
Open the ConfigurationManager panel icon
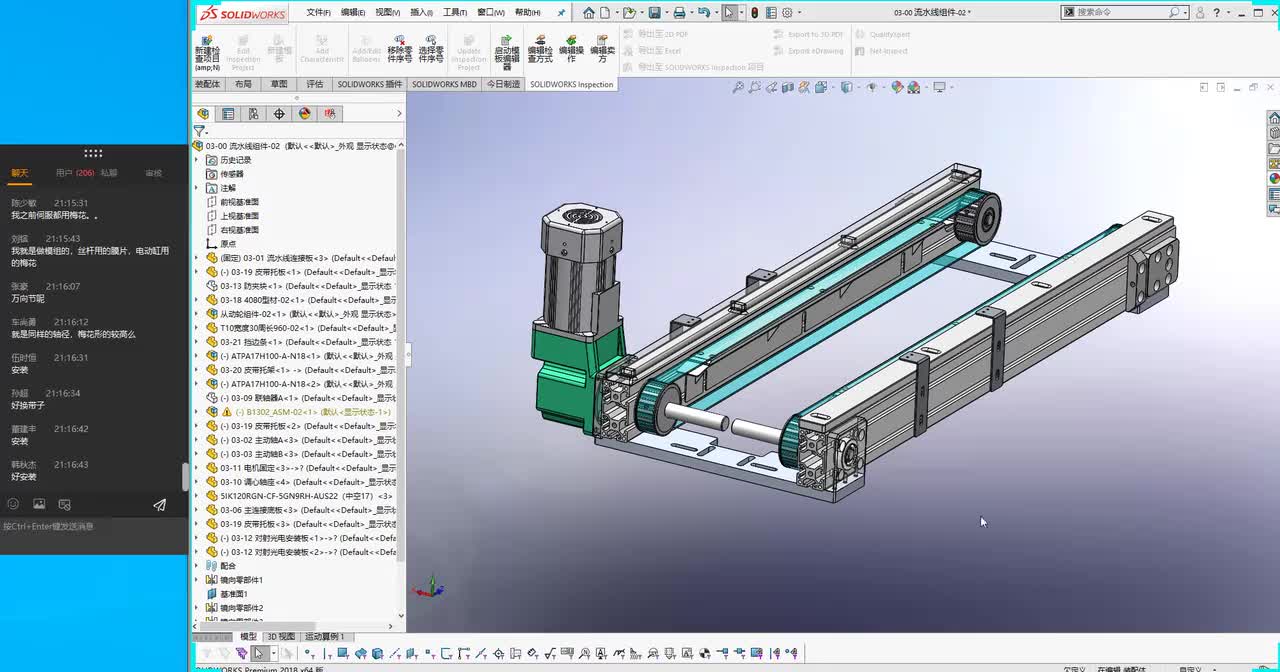(x=254, y=114)
